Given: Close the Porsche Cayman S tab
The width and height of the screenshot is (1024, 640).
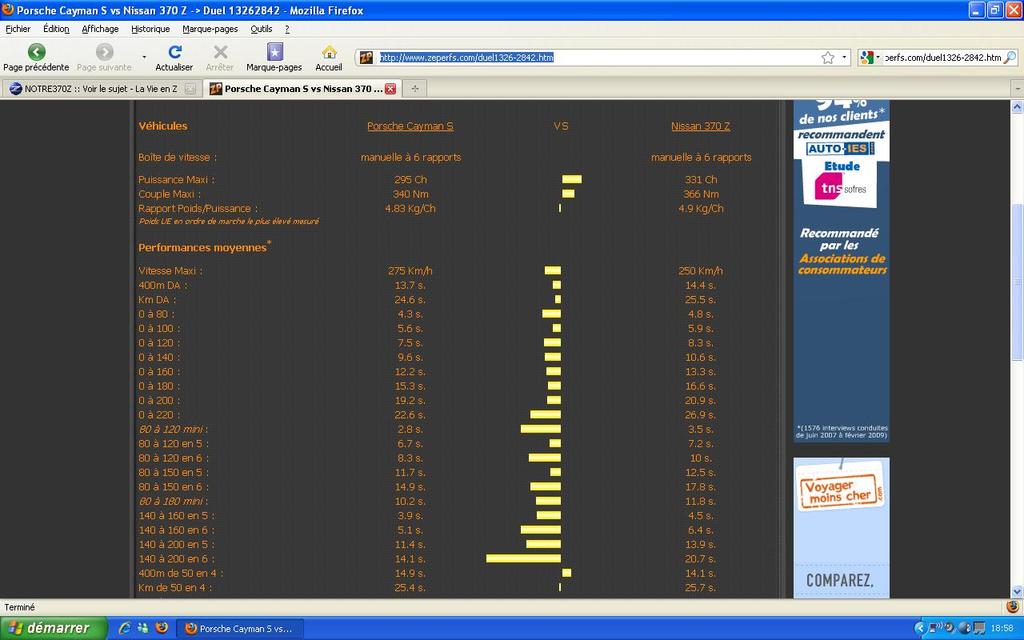Looking at the screenshot, I should (x=390, y=89).
